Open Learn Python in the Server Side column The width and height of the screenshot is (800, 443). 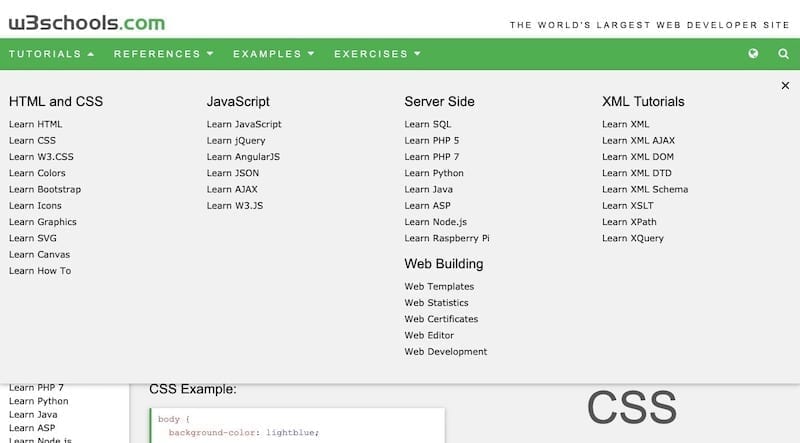click(x=434, y=173)
